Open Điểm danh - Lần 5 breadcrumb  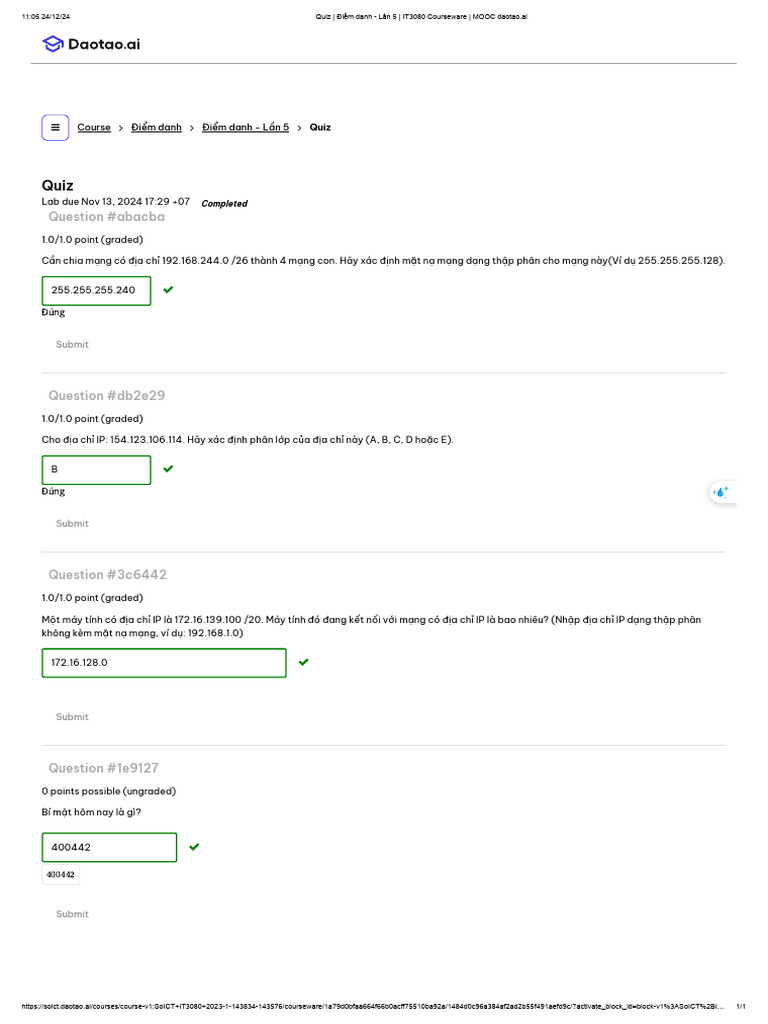click(x=245, y=127)
